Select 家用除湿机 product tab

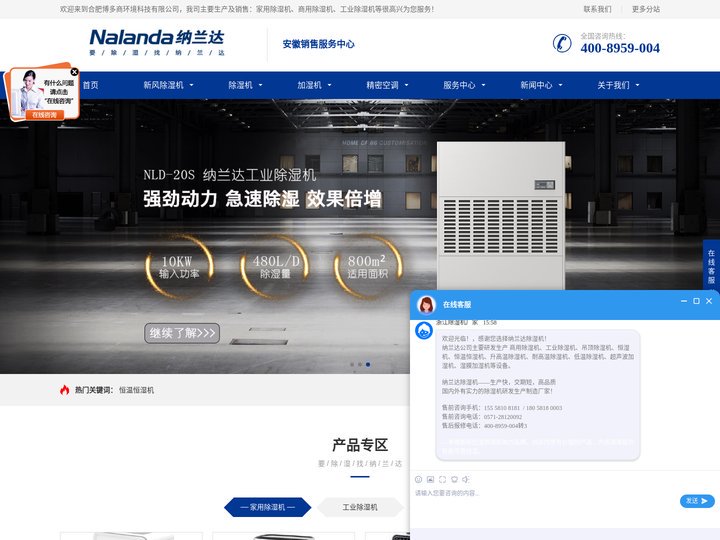[x=268, y=507]
